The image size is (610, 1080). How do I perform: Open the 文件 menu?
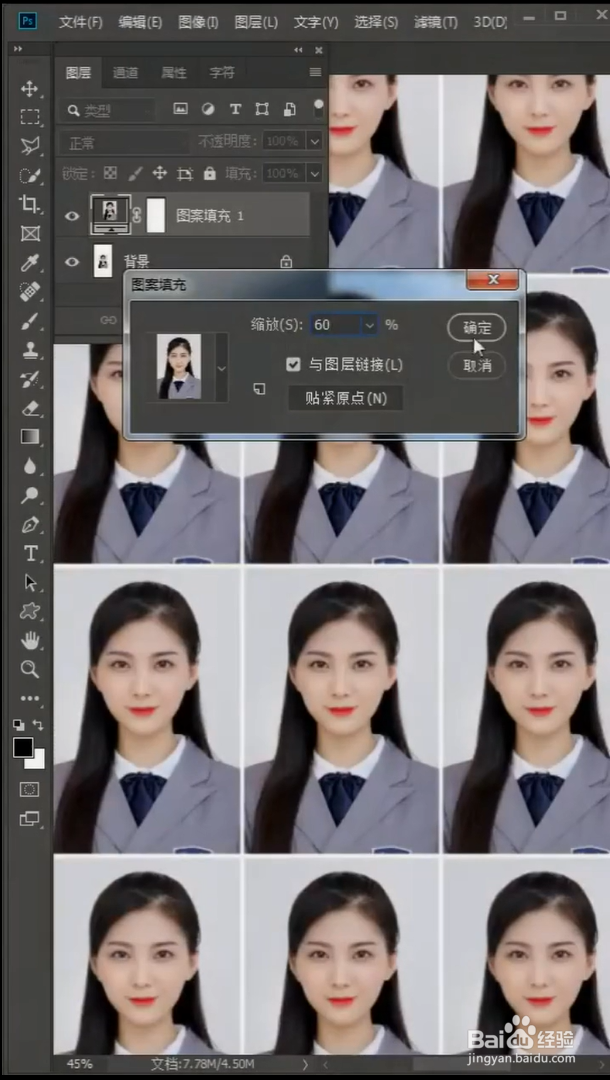click(81, 22)
